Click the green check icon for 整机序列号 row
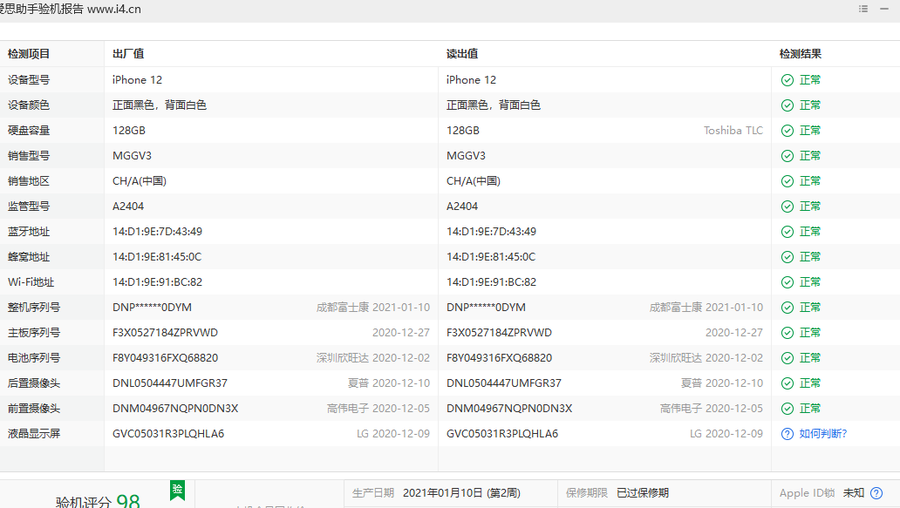This screenshot has height=508, width=900. (x=788, y=308)
